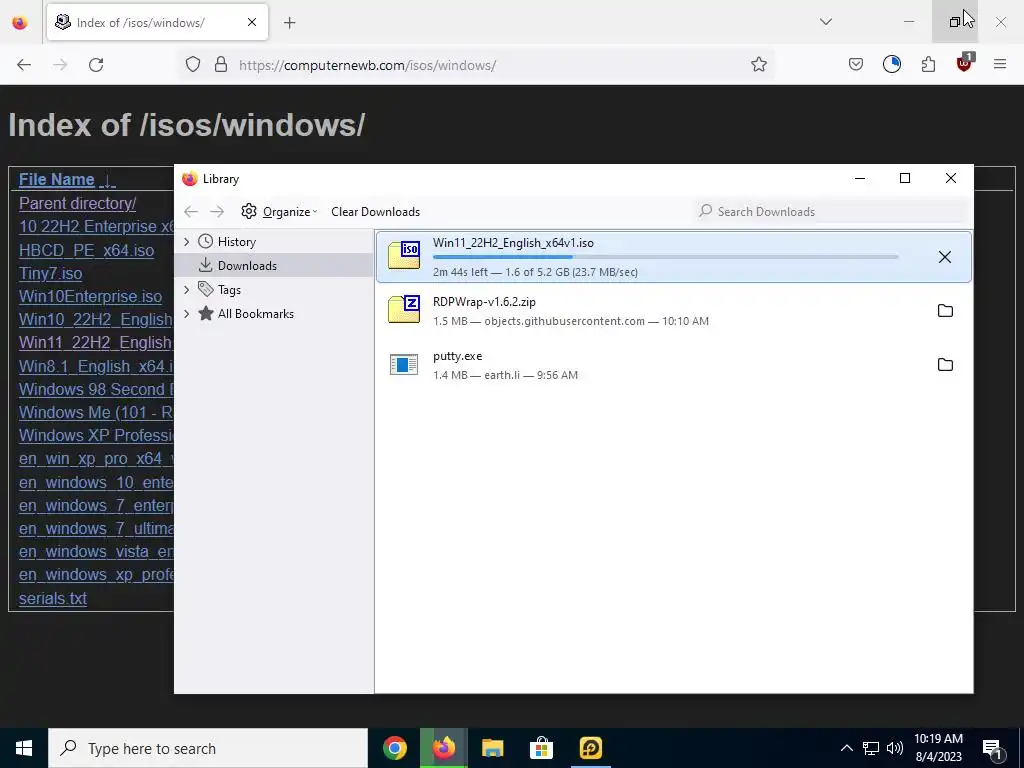Open the tracking protection shield icon
The width and height of the screenshot is (1024, 768).
pyautogui.click(x=193, y=65)
